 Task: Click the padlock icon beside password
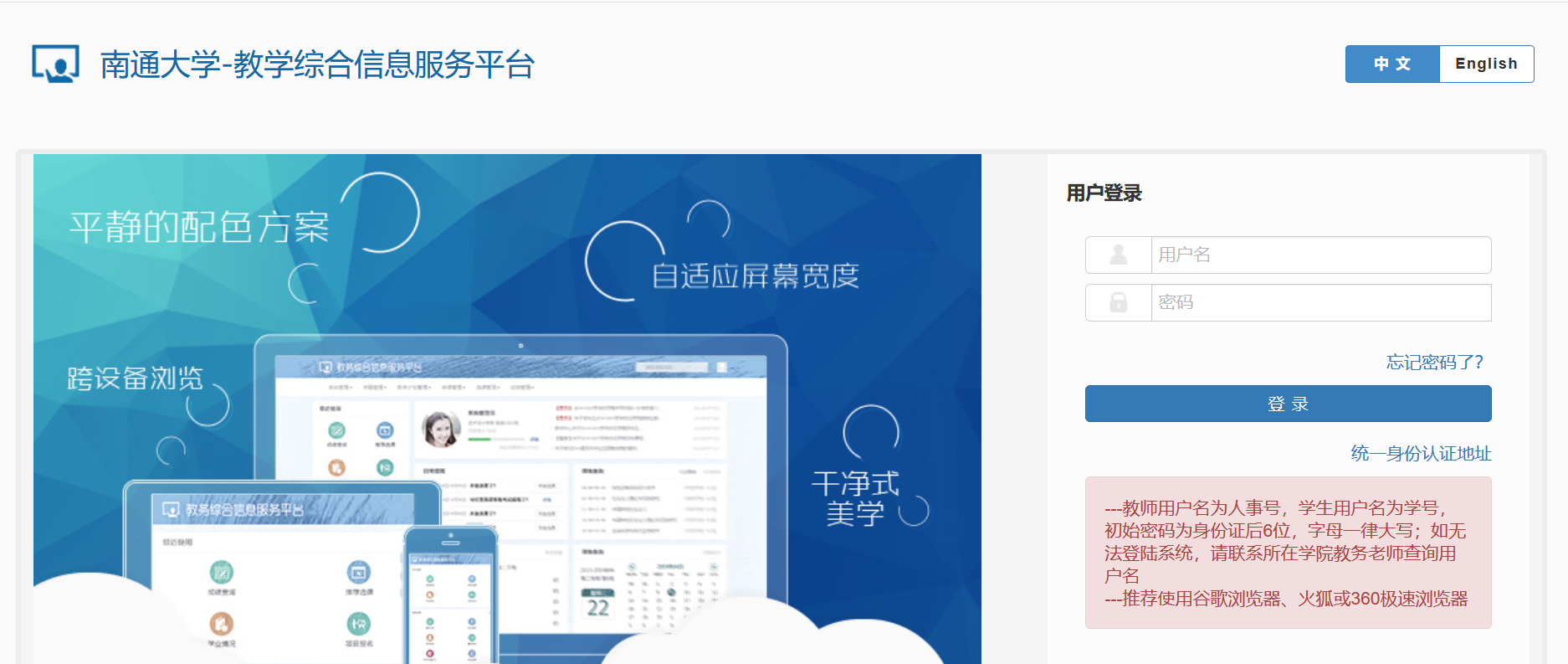[x=1118, y=302]
